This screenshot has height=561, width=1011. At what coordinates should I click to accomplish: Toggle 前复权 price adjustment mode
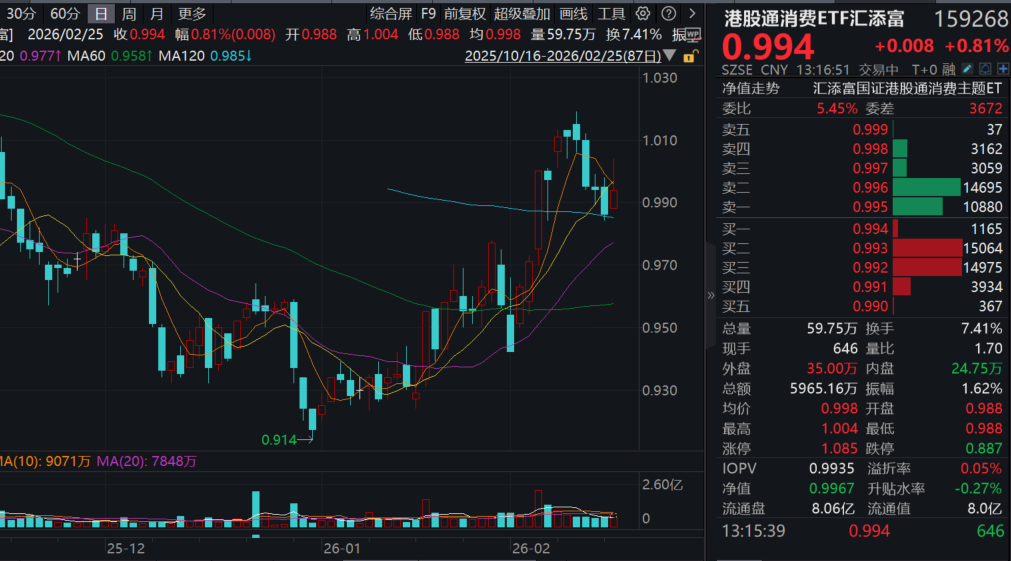point(465,13)
